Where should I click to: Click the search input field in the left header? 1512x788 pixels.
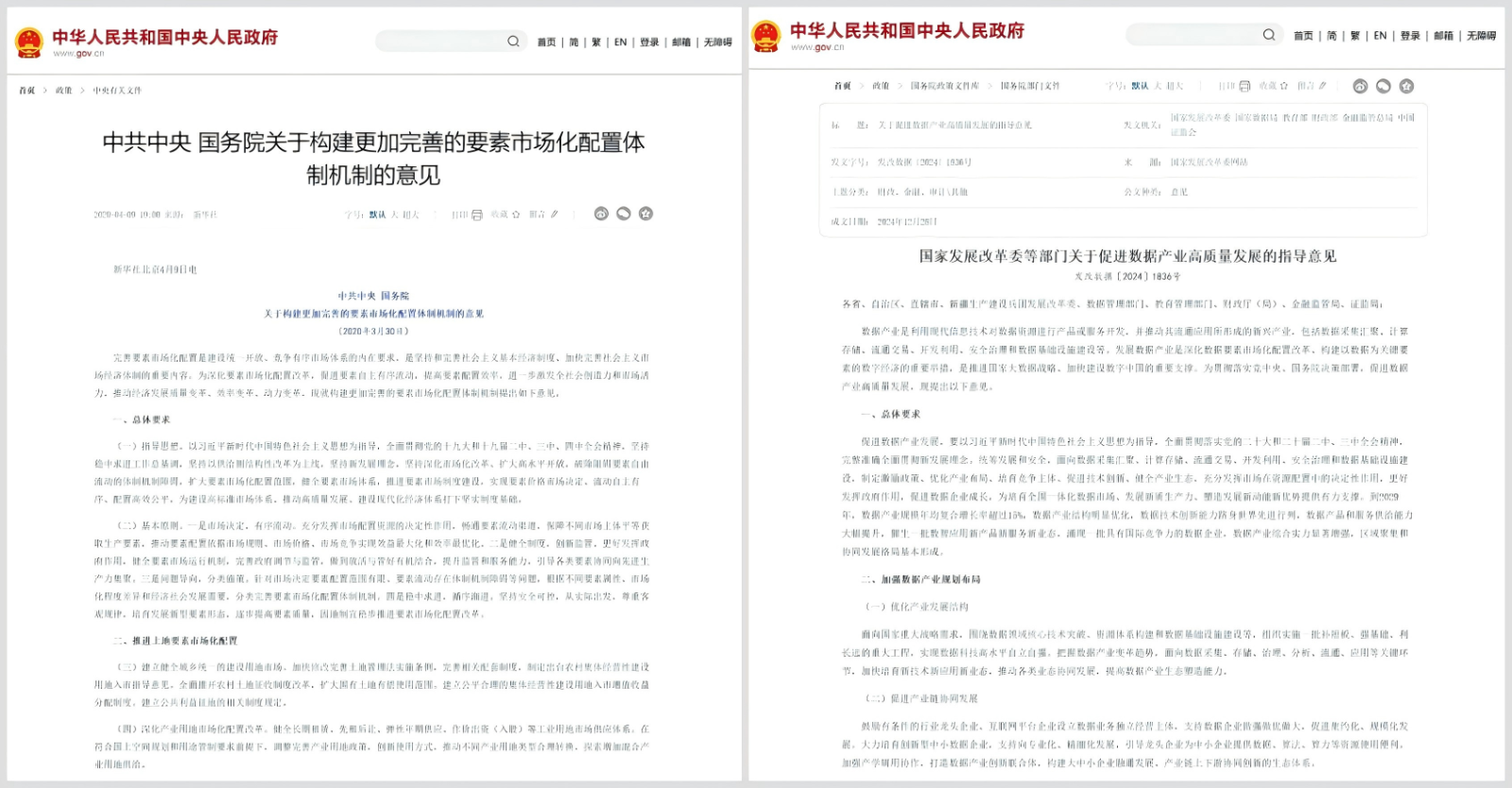pyautogui.click(x=439, y=42)
